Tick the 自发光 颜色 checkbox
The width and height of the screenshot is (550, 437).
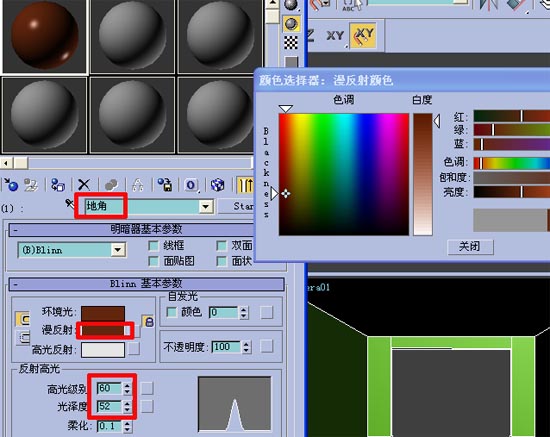pyautogui.click(x=171, y=312)
